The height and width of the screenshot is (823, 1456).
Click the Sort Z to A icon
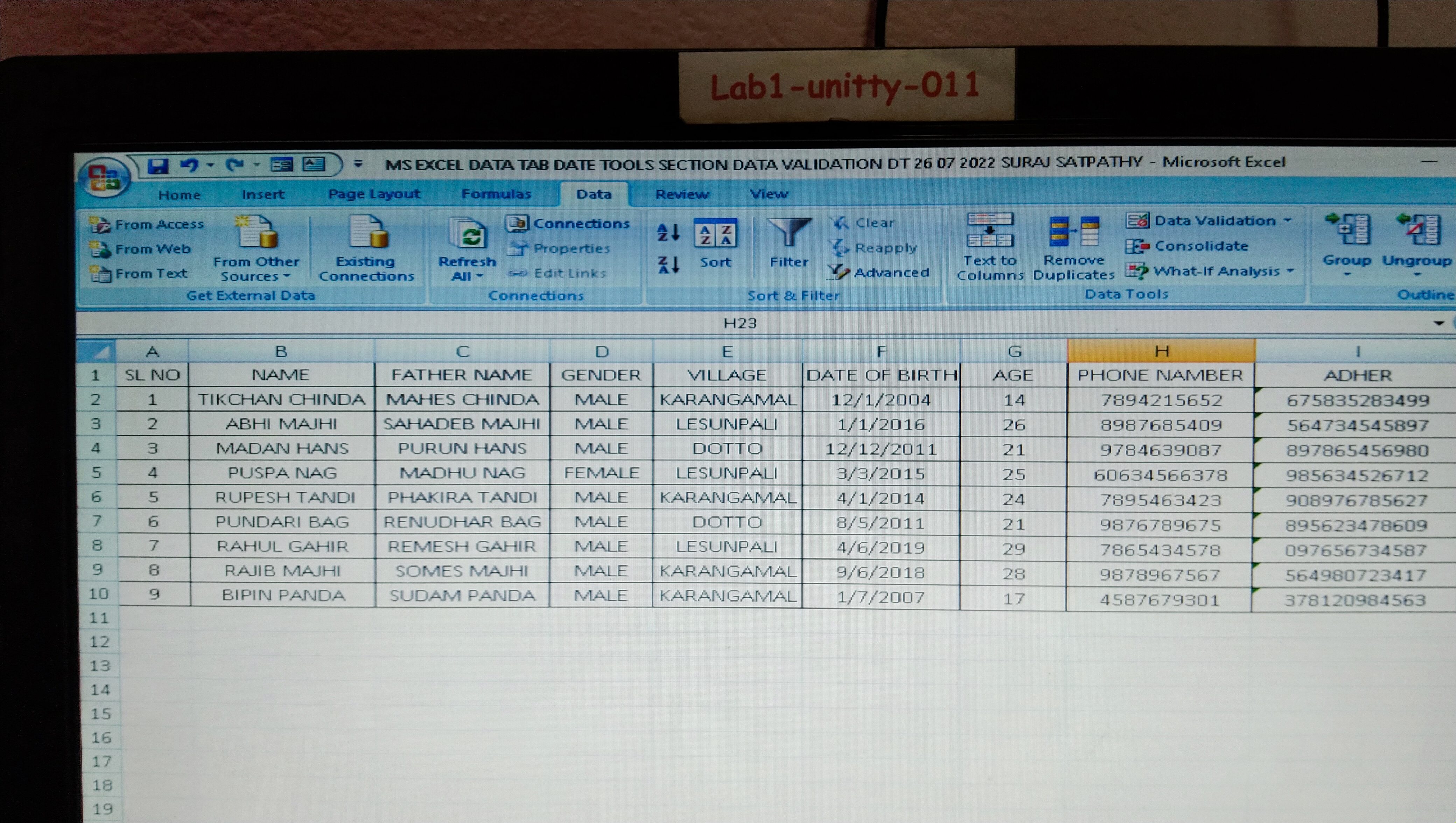[668, 264]
